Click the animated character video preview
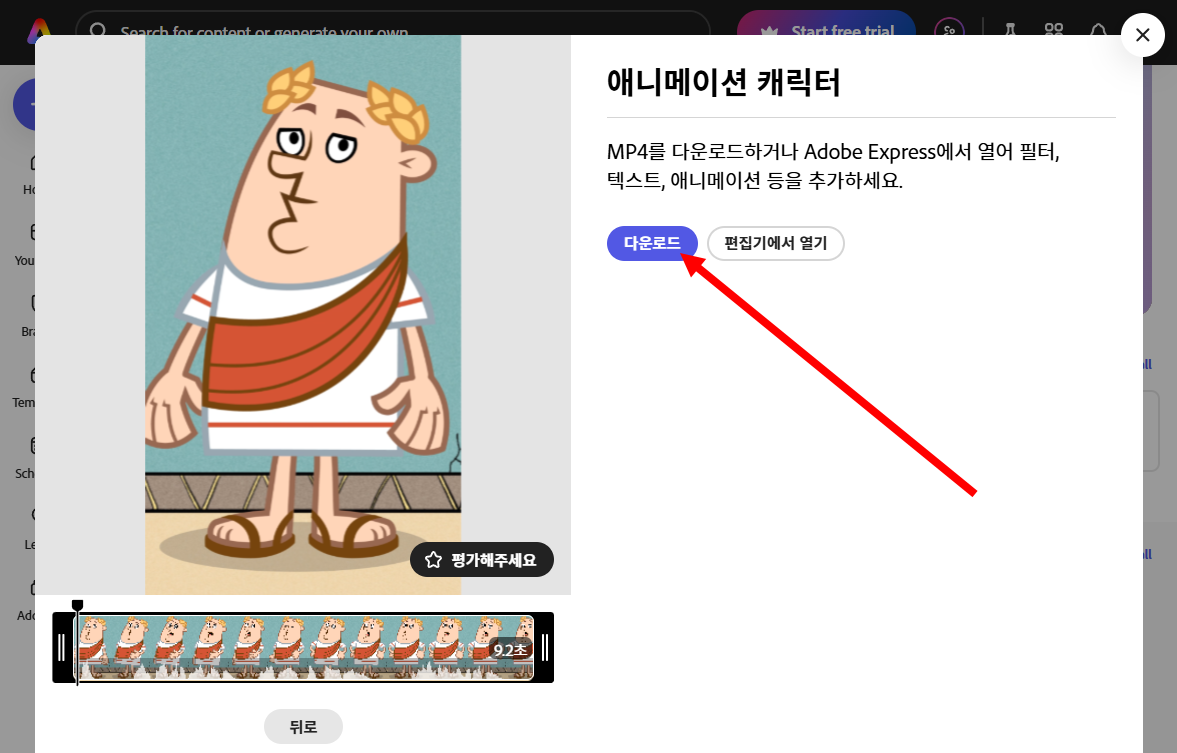The width and height of the screenshot is (1177, 753). [303, 315]
